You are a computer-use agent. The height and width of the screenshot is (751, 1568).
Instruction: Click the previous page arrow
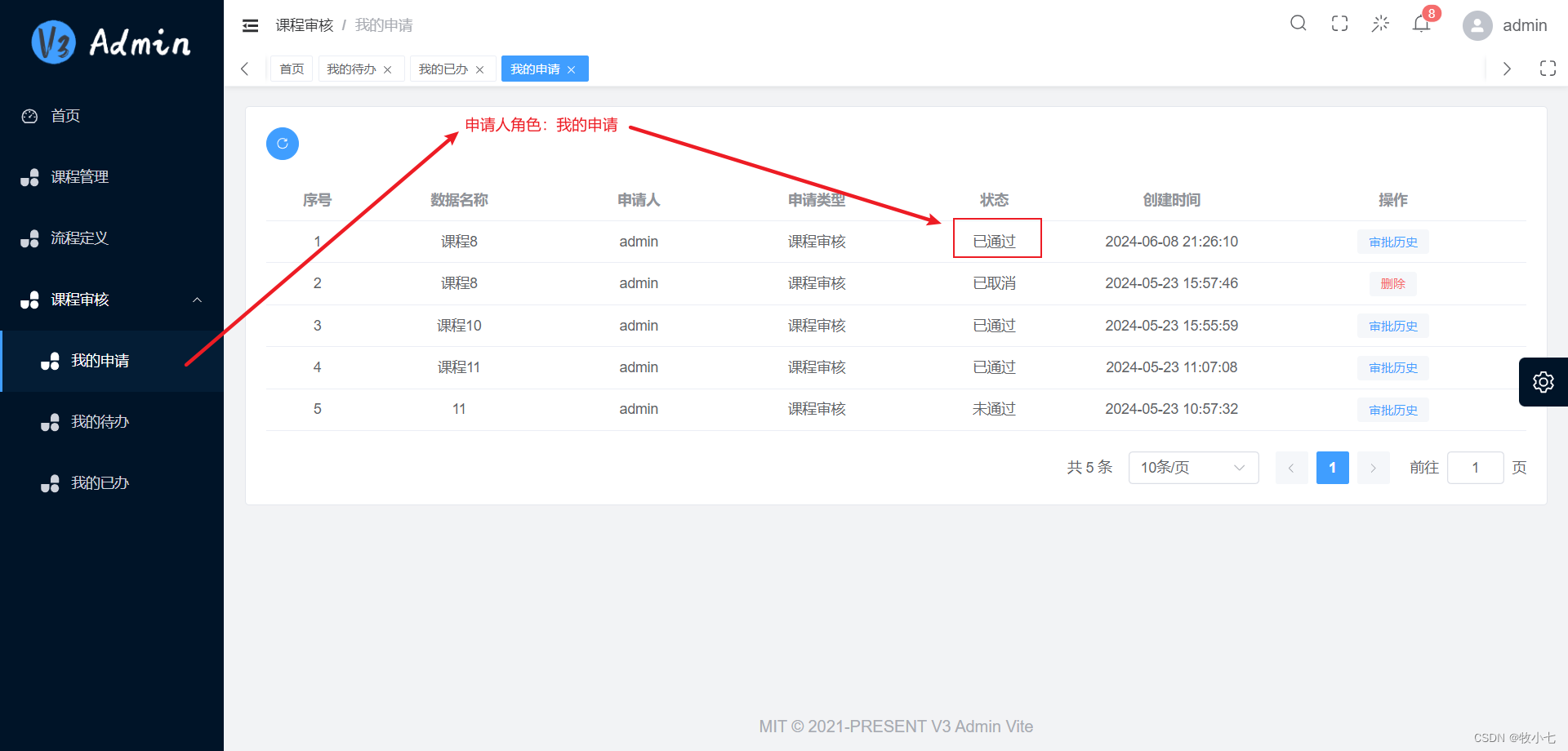tap(1291, 468)
